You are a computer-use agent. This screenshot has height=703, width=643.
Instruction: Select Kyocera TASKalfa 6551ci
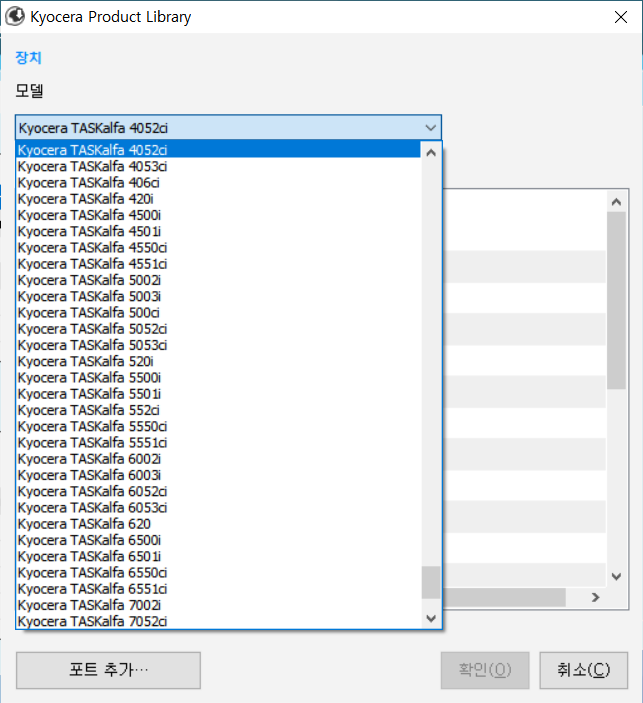tap(218, 589)
